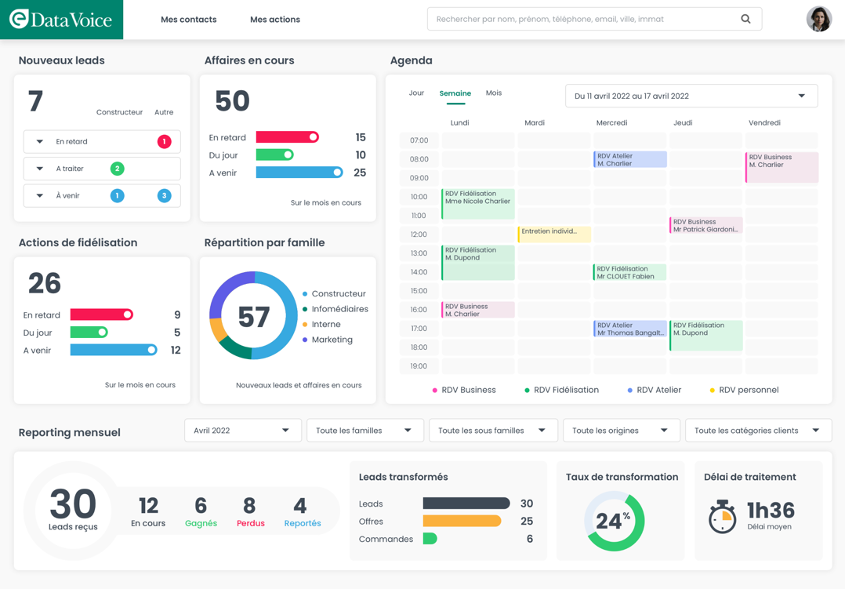
Task: Click the stopwatch icon in Délai de traitement
Action: click(x=722, y=516)
